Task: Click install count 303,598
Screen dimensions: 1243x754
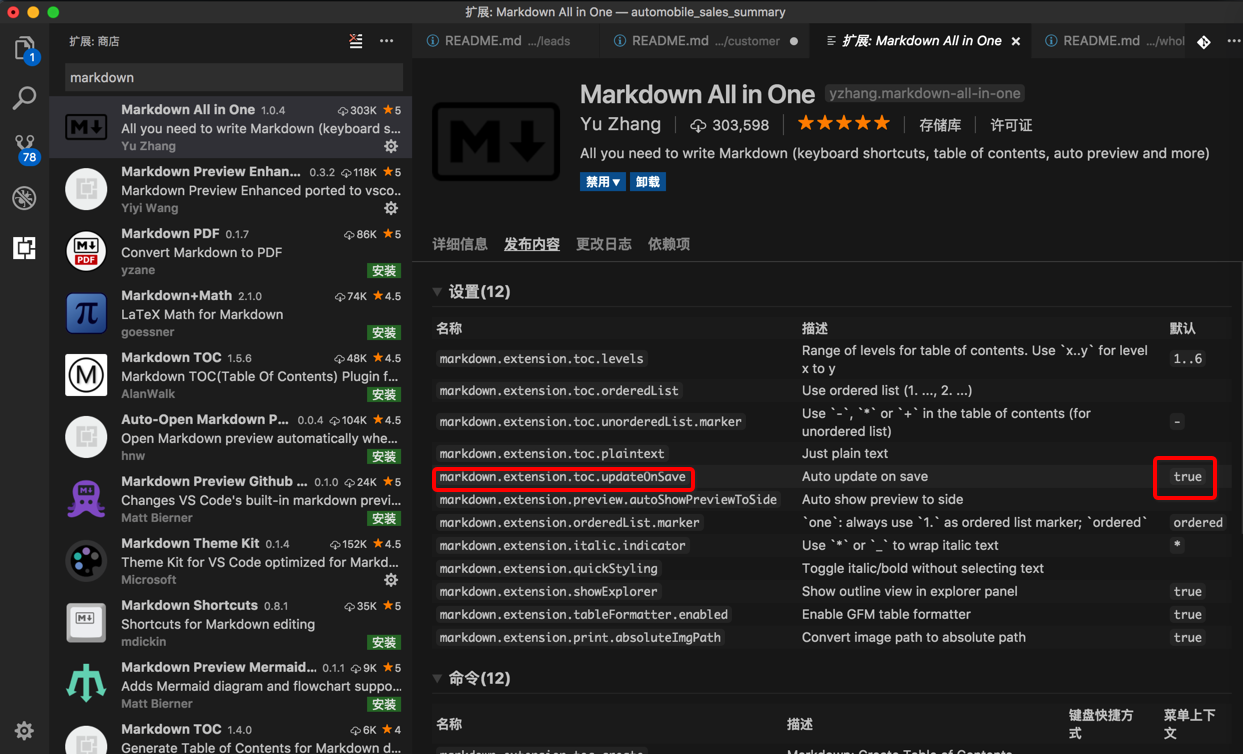Action: pyautogui.click(x=730, y=125)
